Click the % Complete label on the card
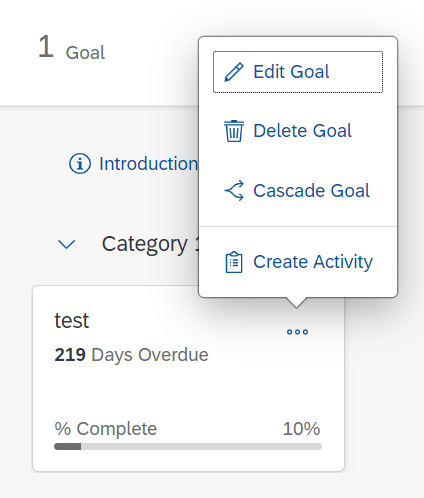The width and height of the screenshot is (424, 498). pos(106,429)
